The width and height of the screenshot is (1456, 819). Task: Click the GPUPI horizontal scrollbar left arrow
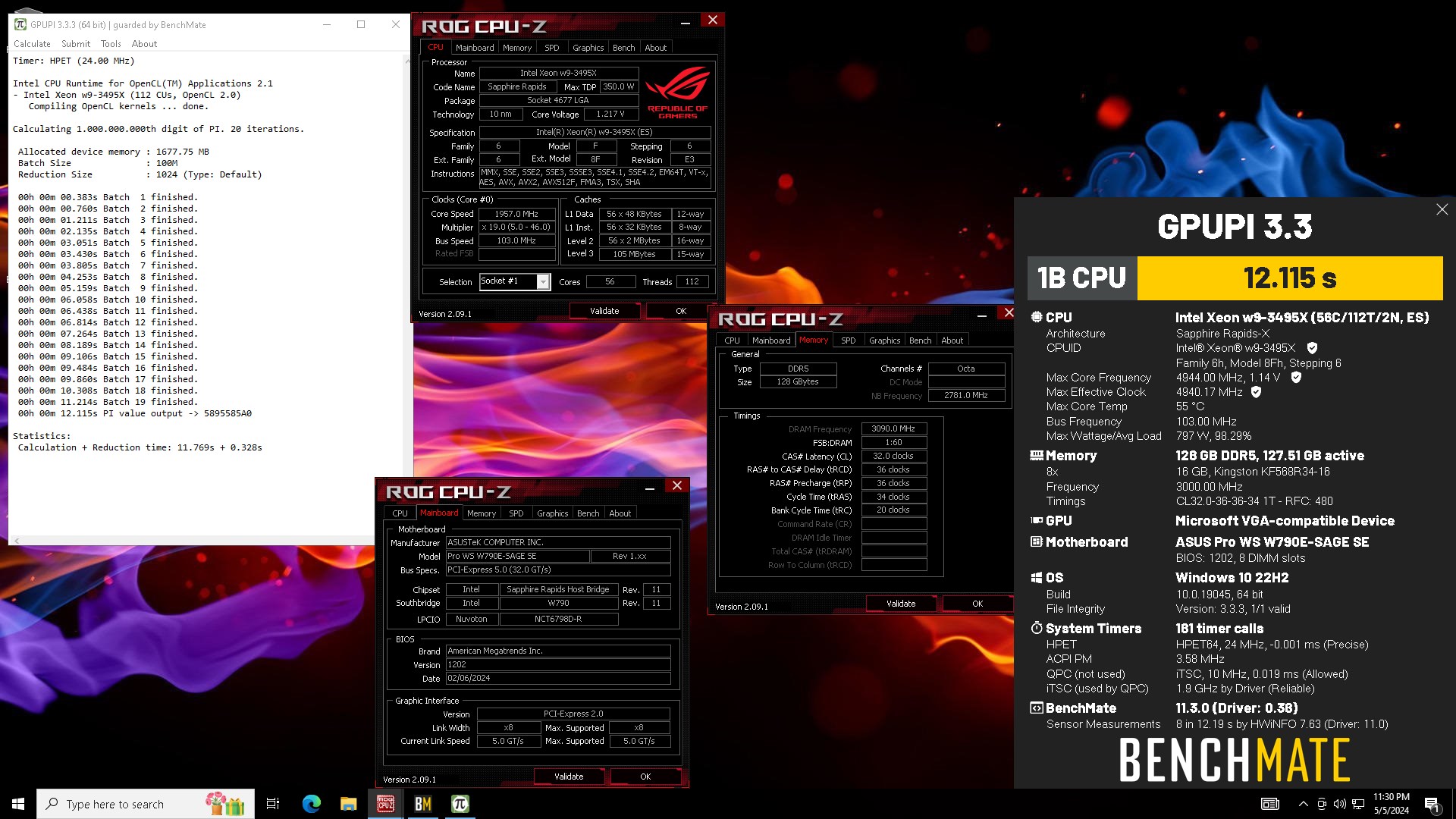[x=17, y=541]
